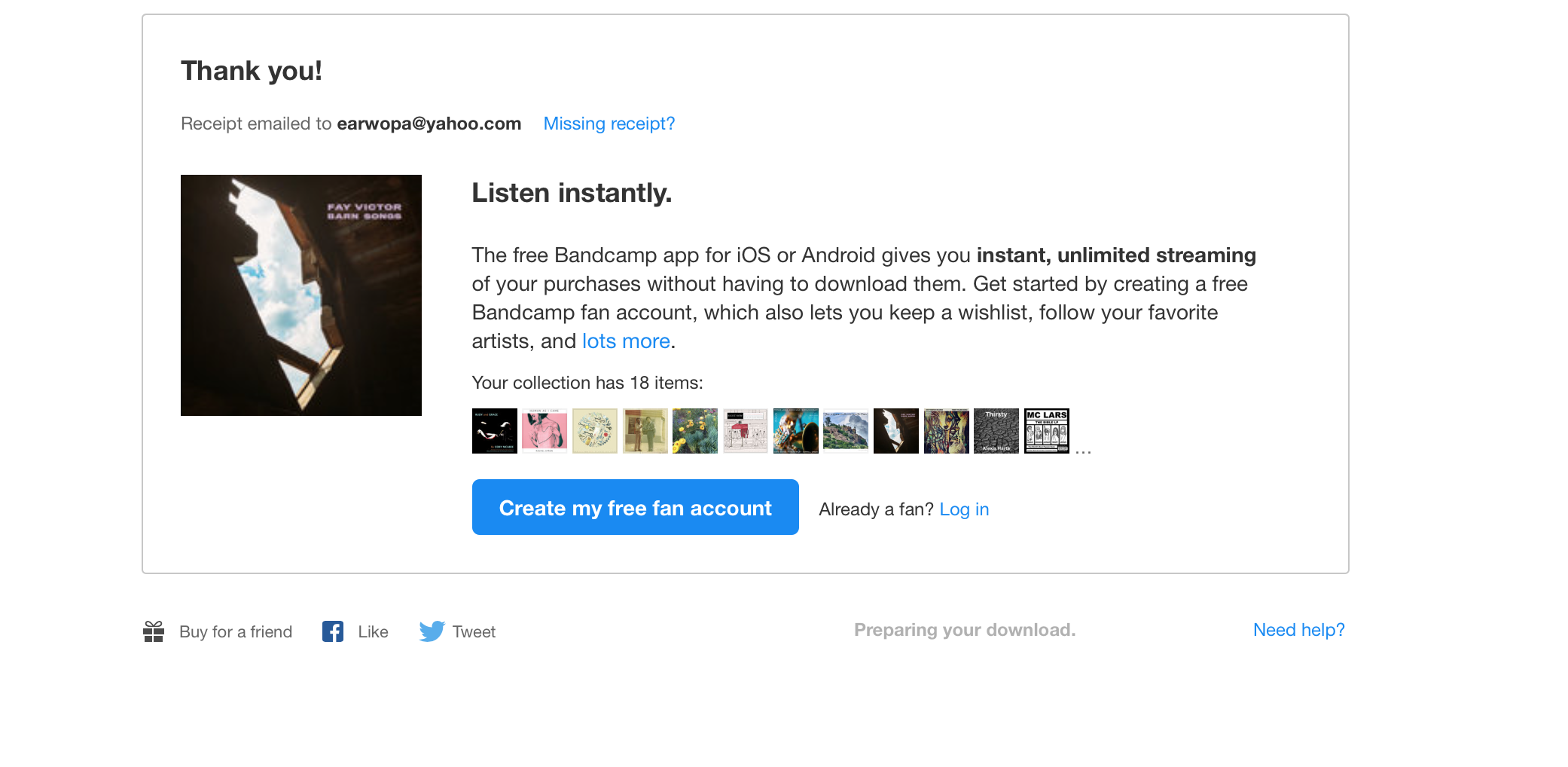Open the yellow flowers album thumbnail
Image resolution: width=1568 pixels, height=767 pixels.
(694, 431)
